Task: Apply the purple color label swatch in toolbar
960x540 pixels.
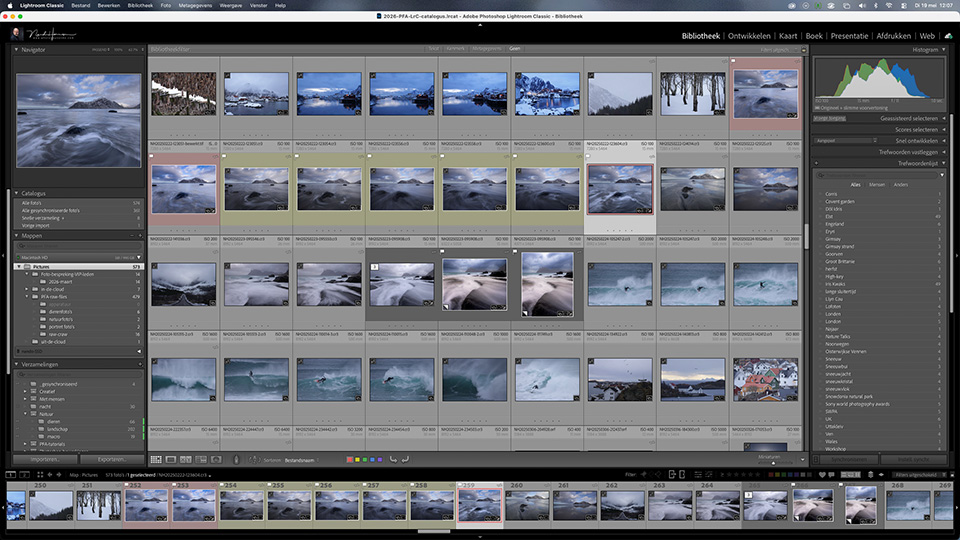Action: [380, 460]
